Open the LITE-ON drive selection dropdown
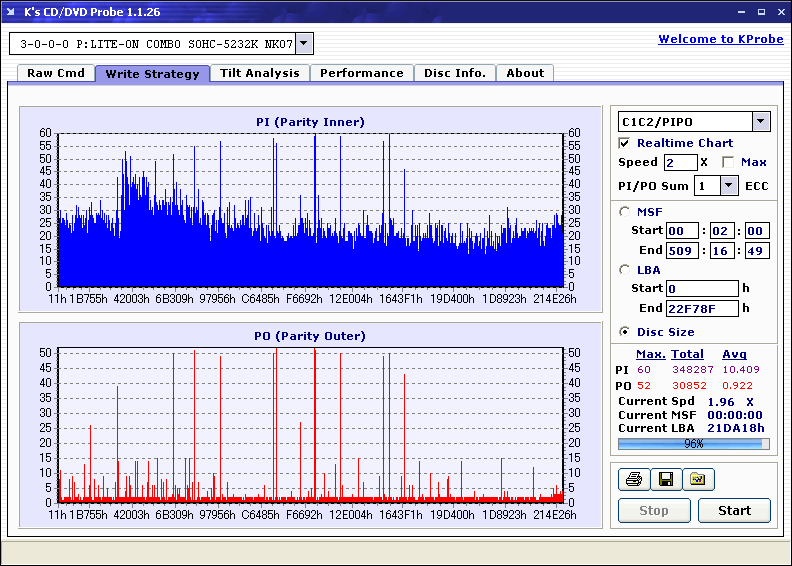Viewport: 792px width, 566px height. pyautogui.click(x=304, y=44)
